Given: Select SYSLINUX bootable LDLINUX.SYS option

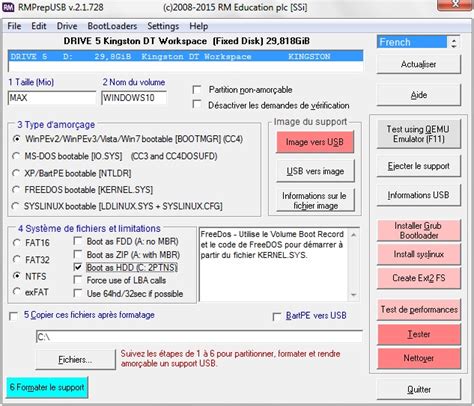Looking at the screenshot, I should [15, 206].
